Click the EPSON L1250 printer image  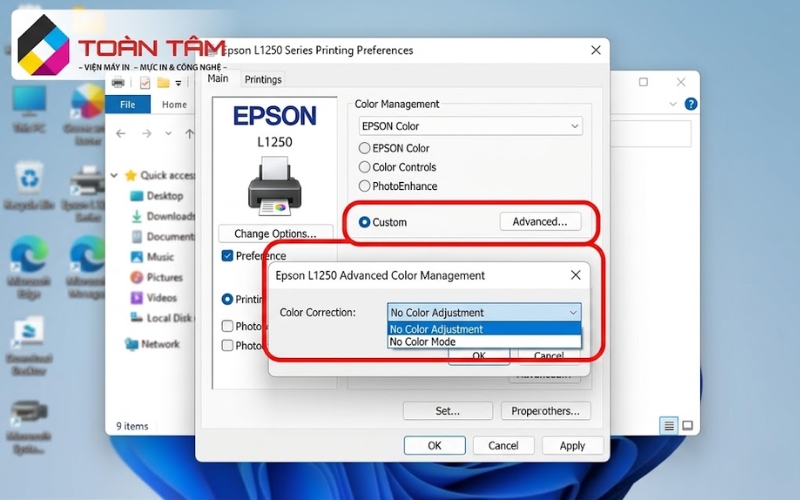pyautogui.click(x=274, y=186)
